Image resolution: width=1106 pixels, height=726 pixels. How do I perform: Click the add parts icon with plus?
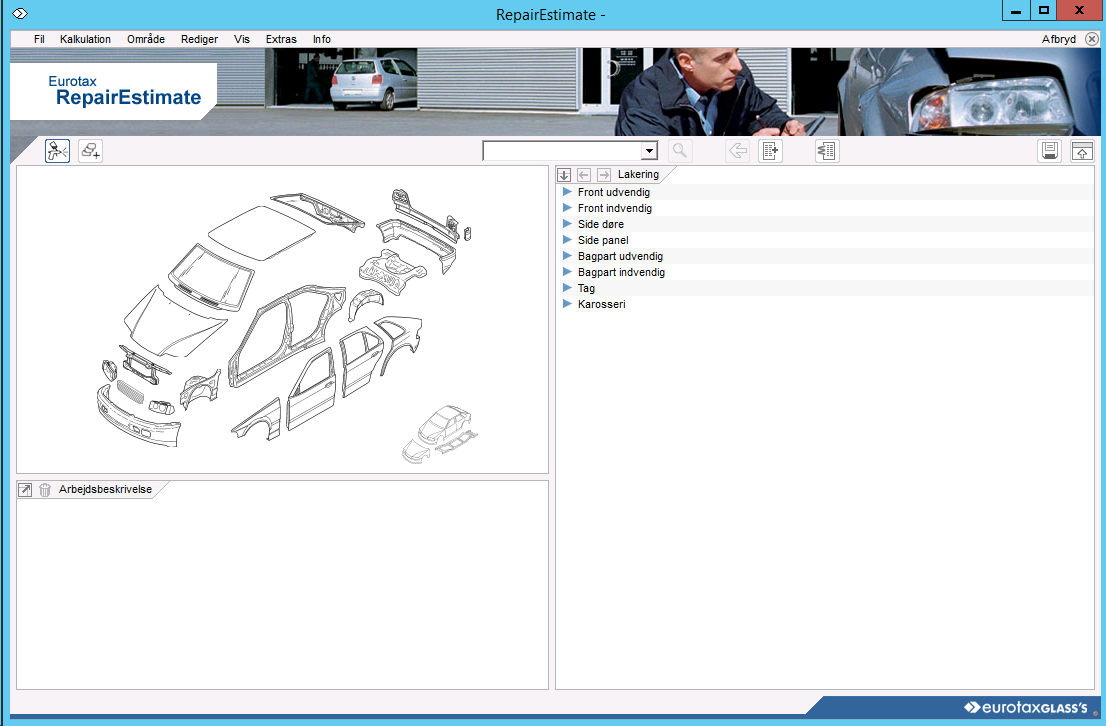click(x=90, y=150)
